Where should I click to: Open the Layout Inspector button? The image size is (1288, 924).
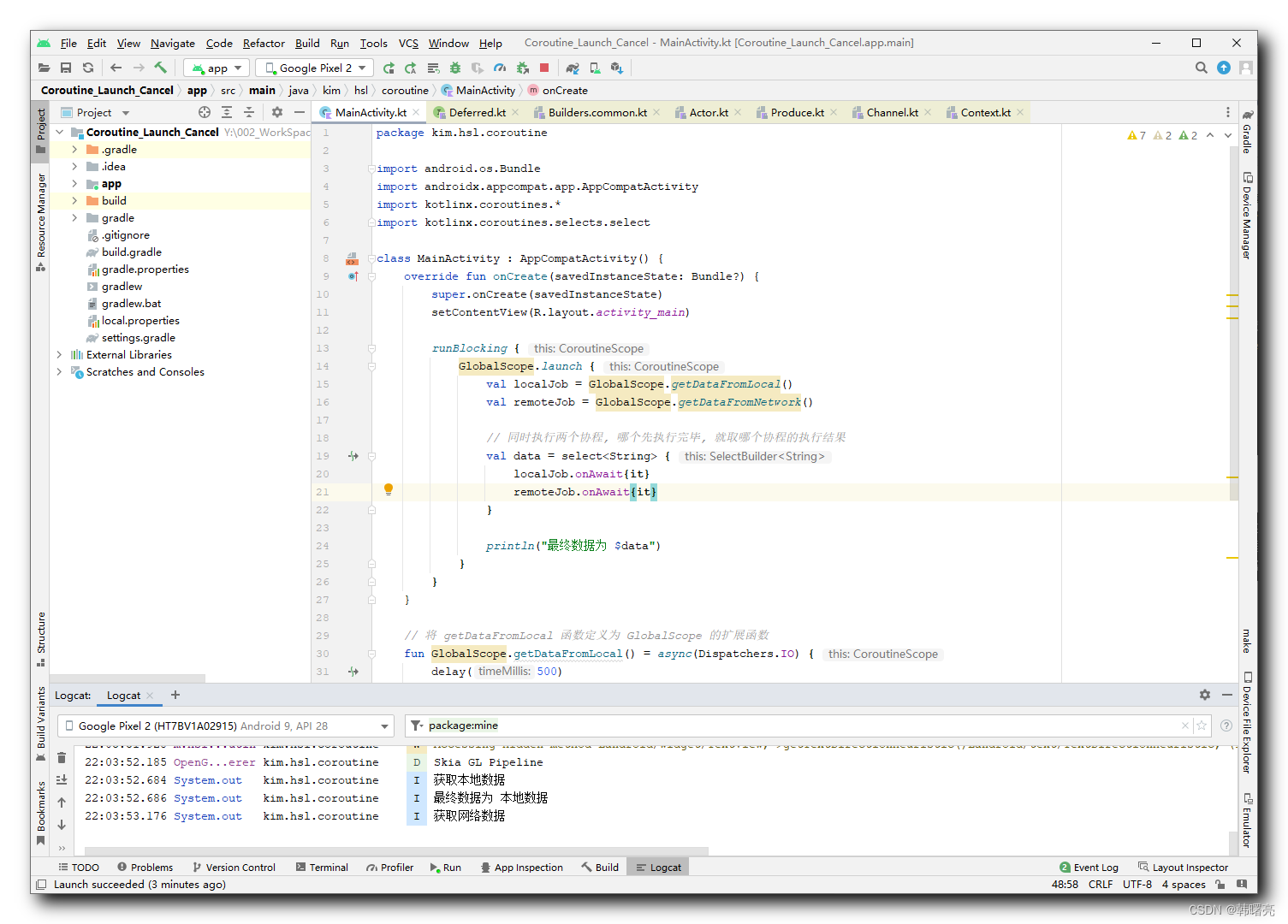tap(1183, 867)
